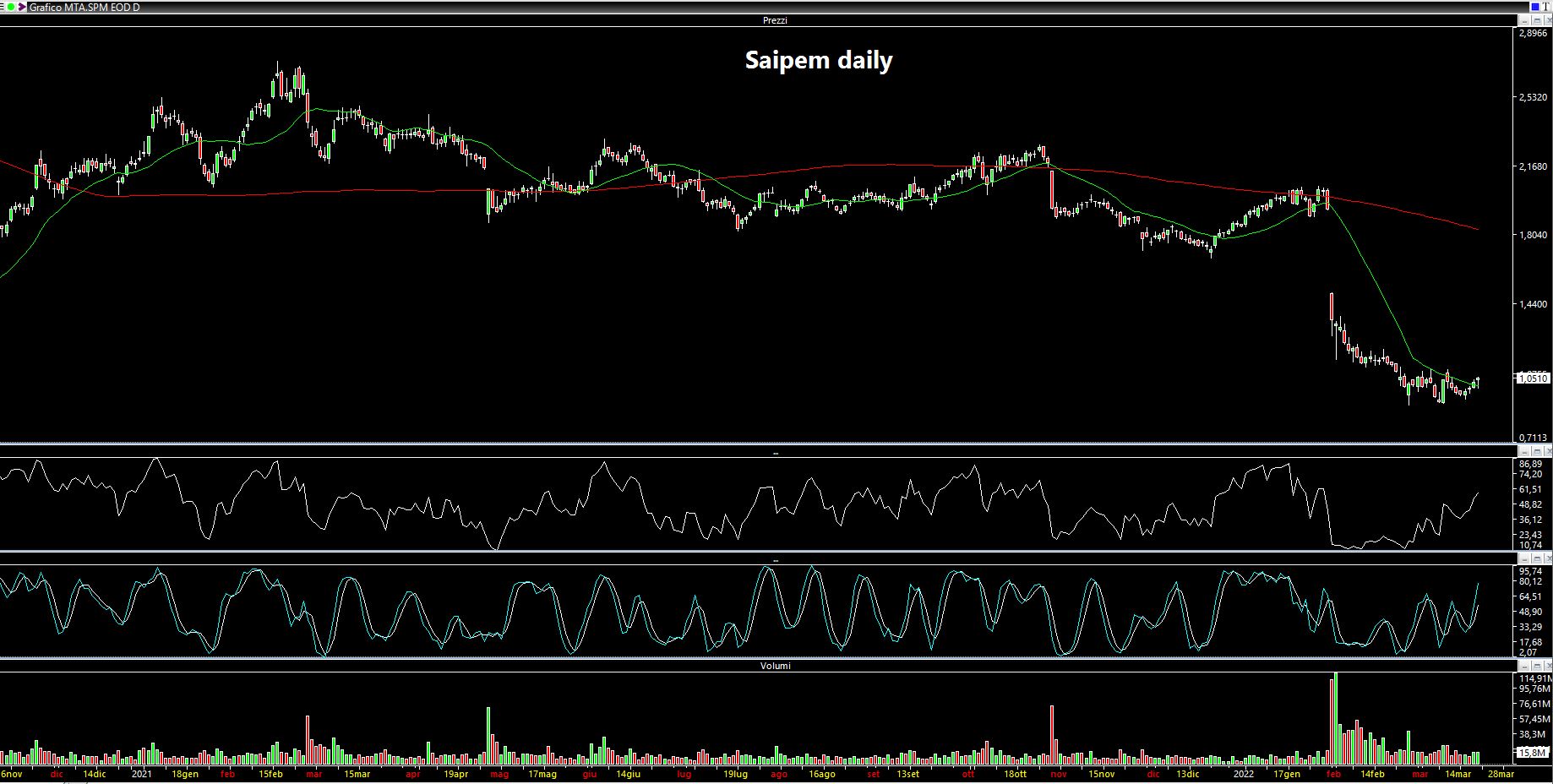Close the RSI oscillator panel below the price chart

pyautogui.click(x=1548, y=452)
